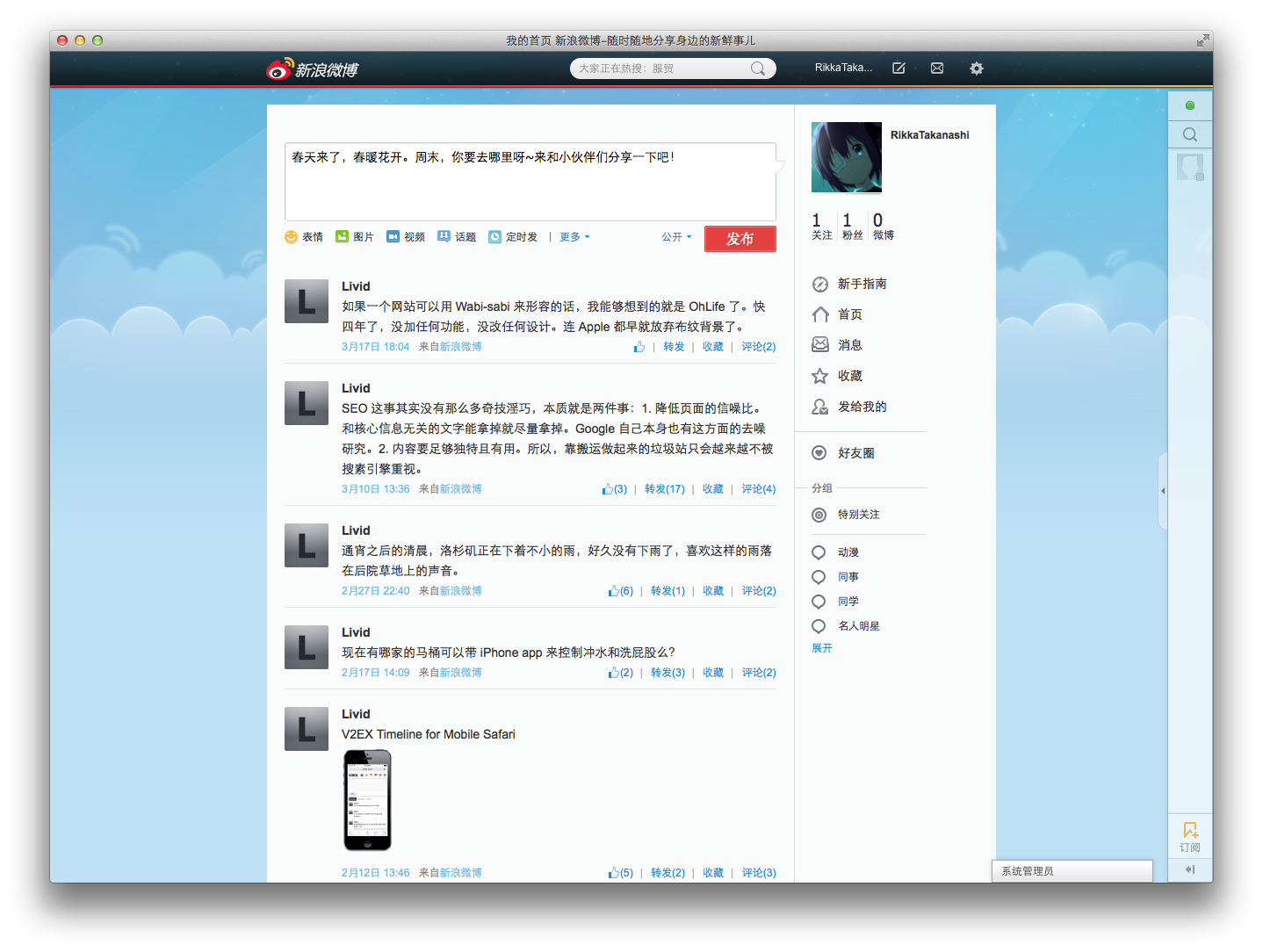1263x952 pixels.
Task: Open RikkaTakanashi profile avatar
Action: [x=847, y=157]
